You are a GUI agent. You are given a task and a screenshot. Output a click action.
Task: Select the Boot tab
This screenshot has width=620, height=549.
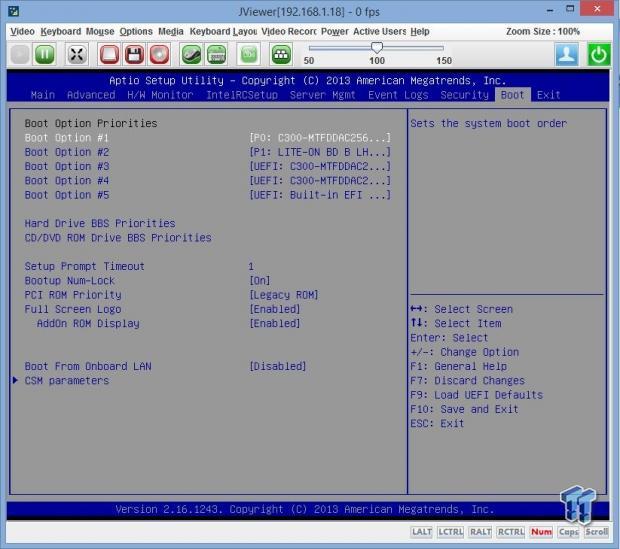coord(512,95)
